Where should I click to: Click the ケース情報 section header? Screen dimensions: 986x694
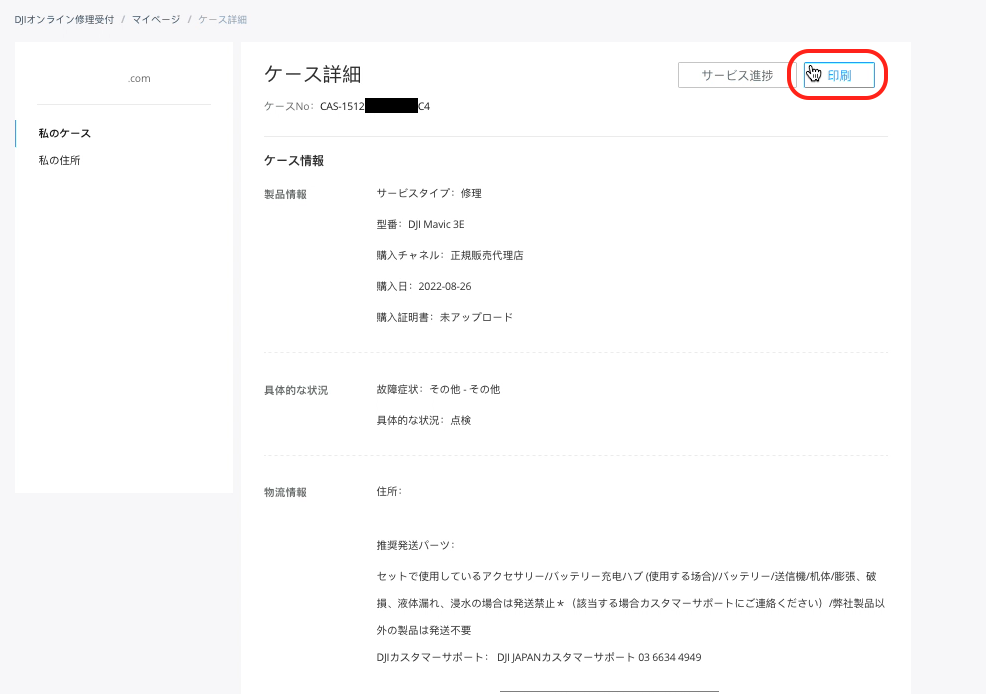pos(293,160)
